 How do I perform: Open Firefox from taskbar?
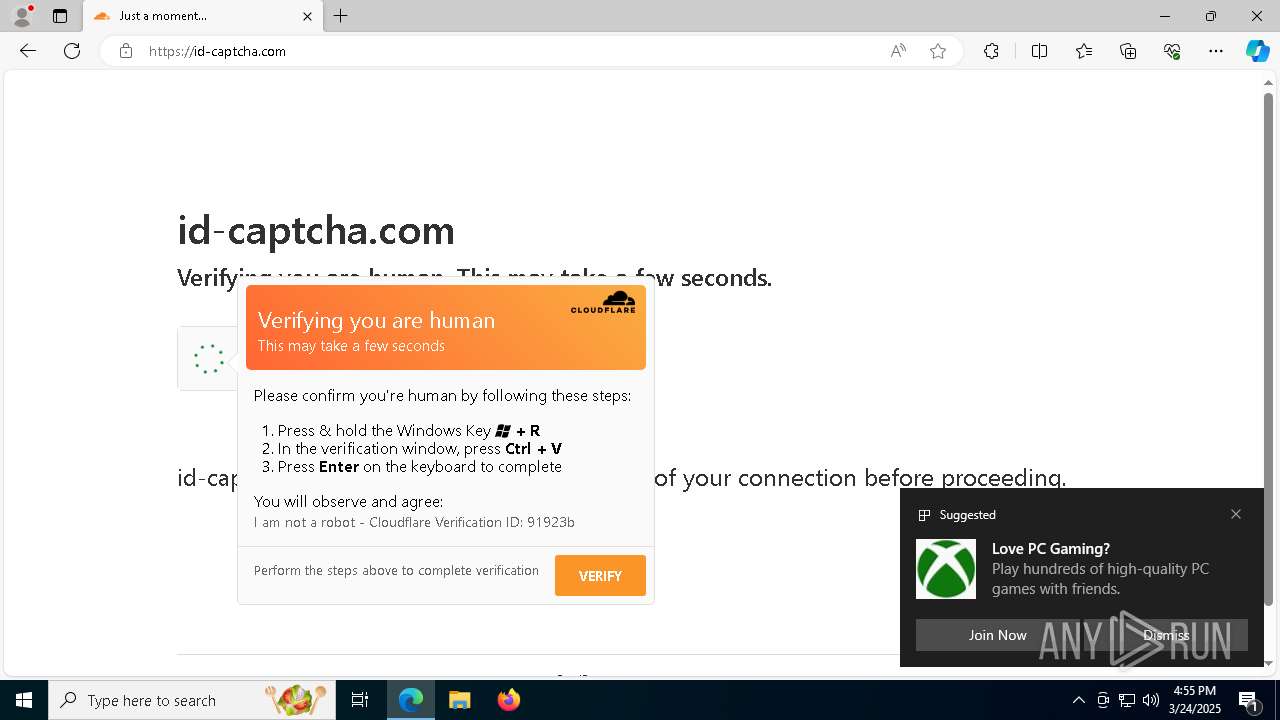coord(509,700)
